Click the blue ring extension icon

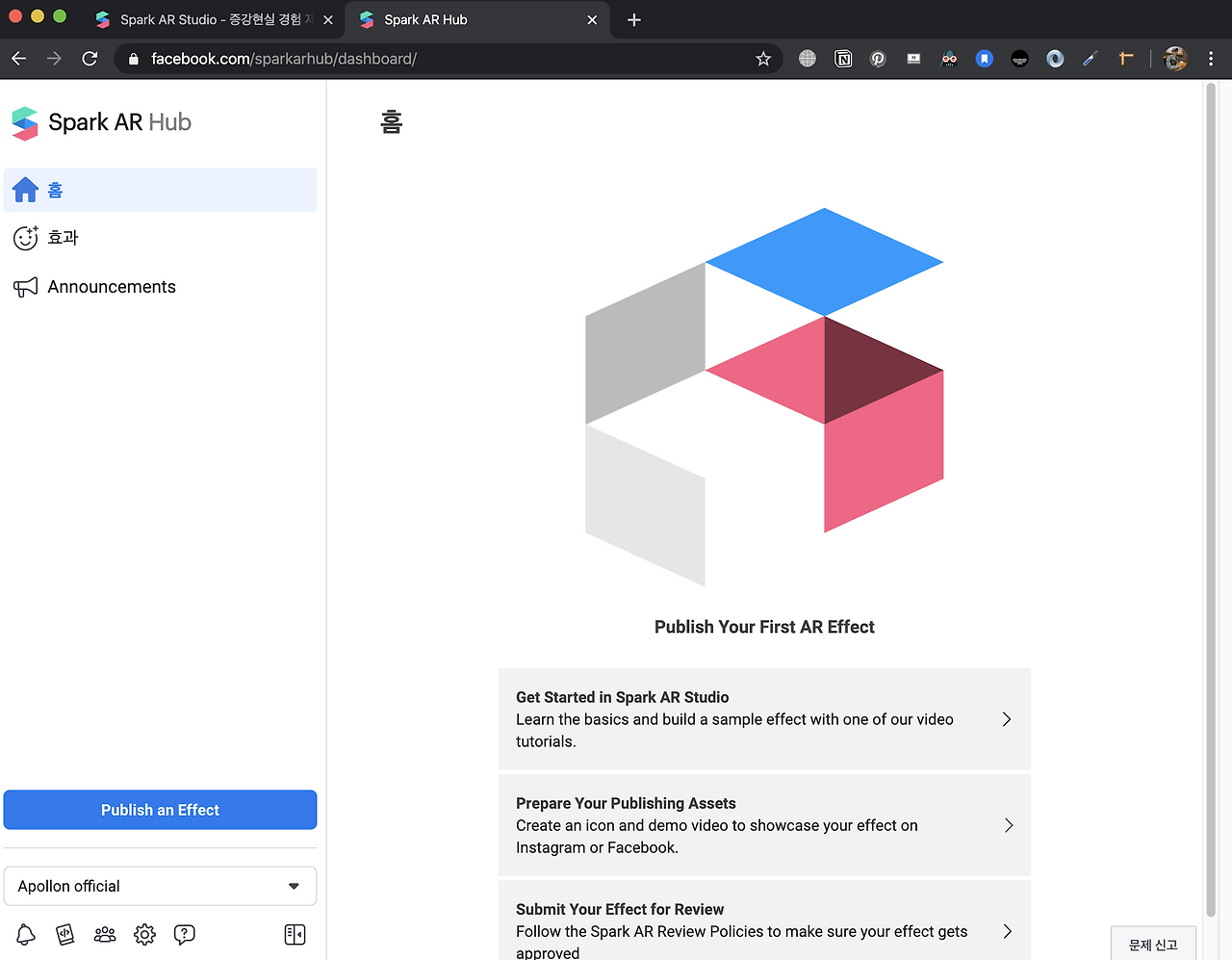coord(1055,59)
